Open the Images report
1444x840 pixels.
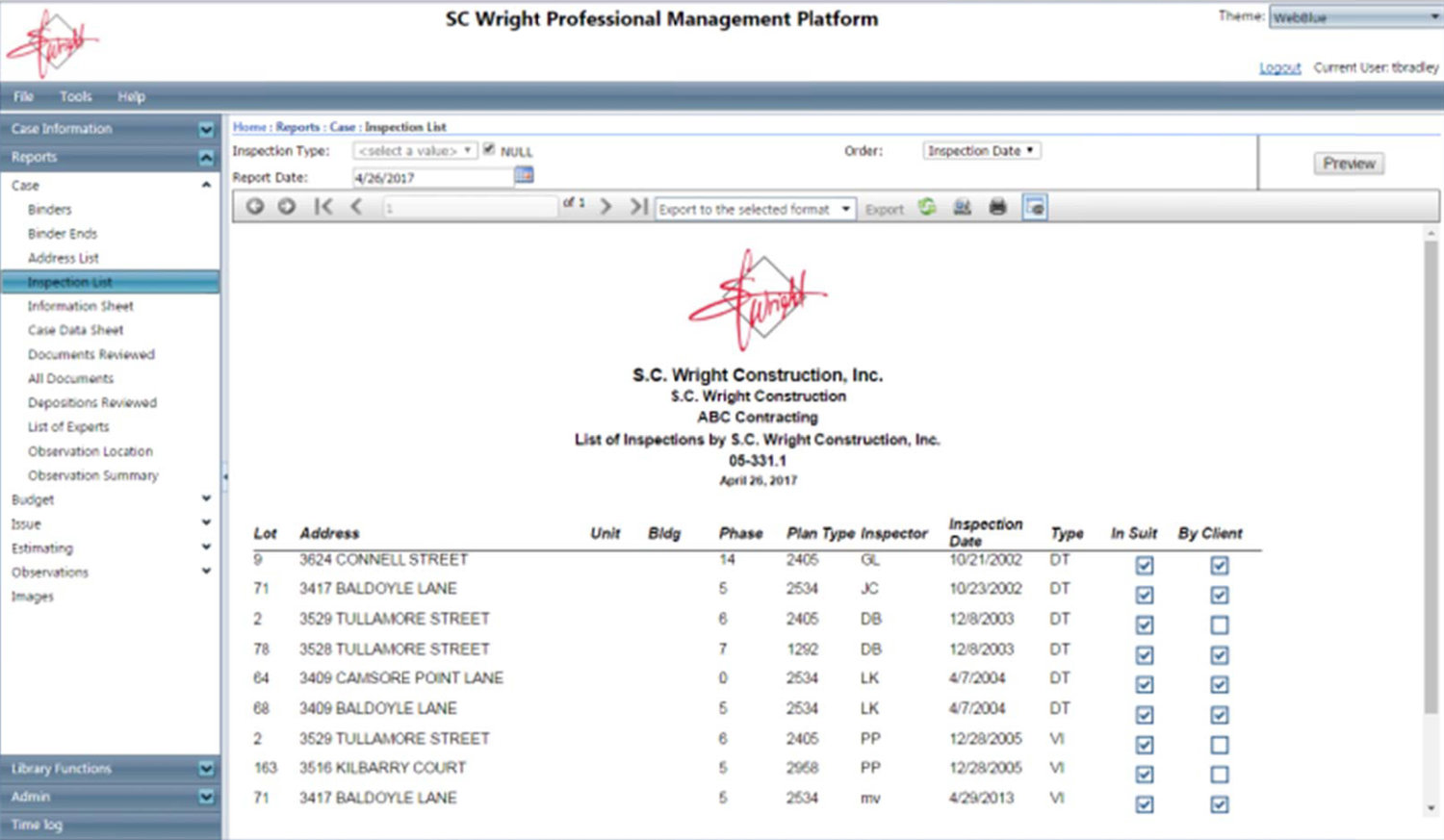(33, 597)
